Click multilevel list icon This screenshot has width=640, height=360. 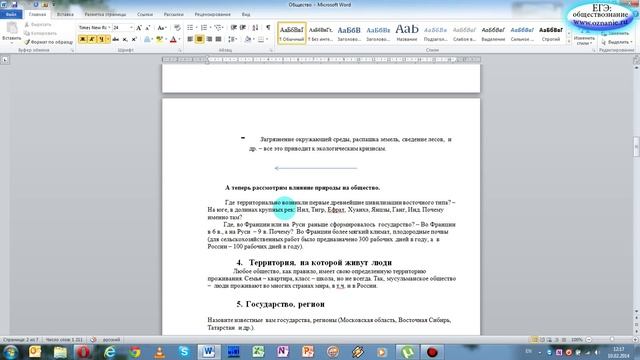[x=218, y=27]
